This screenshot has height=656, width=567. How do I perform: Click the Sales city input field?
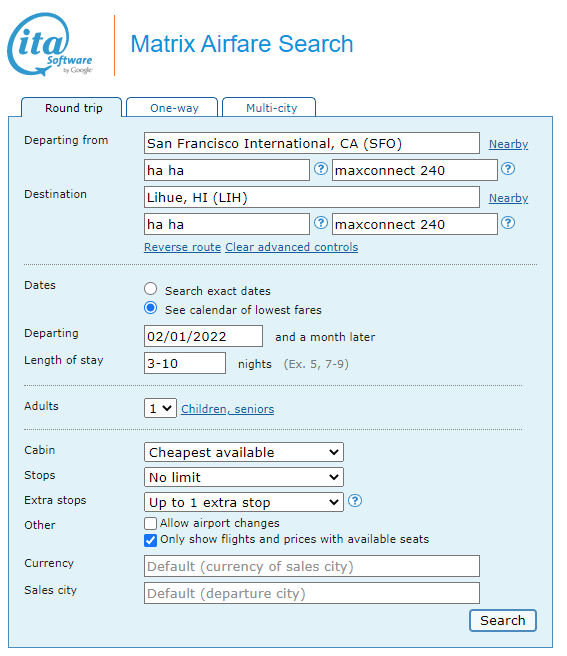pyautogui.click(x=312, y=593)
